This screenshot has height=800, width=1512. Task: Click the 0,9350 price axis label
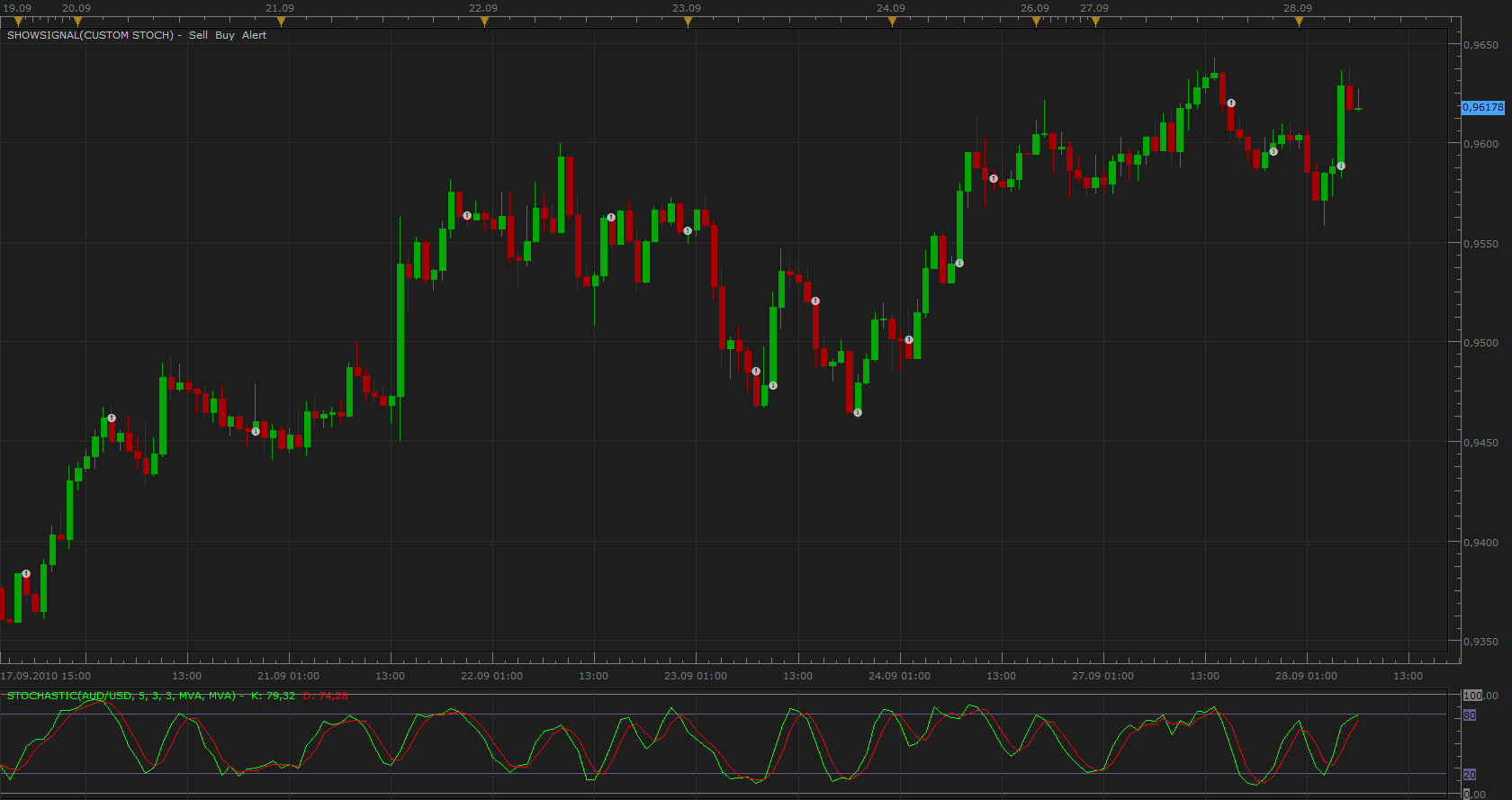[1481, 642]
